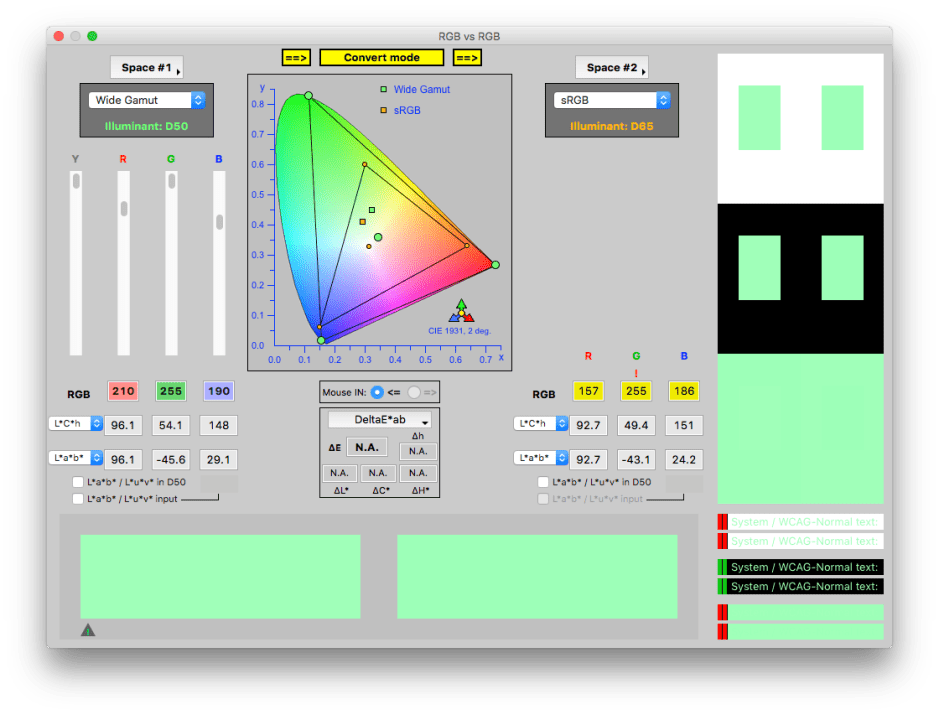The image size is (939, 715).
Task: Click the right ==> arrow icon beside Convert mode
Action: tap(466, 57)
